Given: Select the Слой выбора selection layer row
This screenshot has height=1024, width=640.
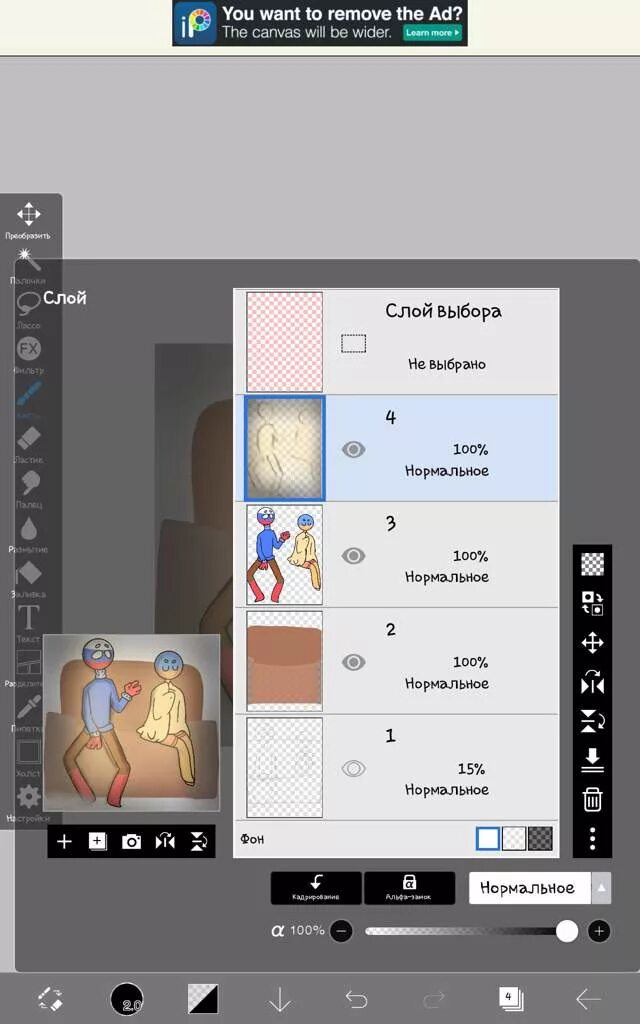Looking at the screenshot, I should (396, 342).
